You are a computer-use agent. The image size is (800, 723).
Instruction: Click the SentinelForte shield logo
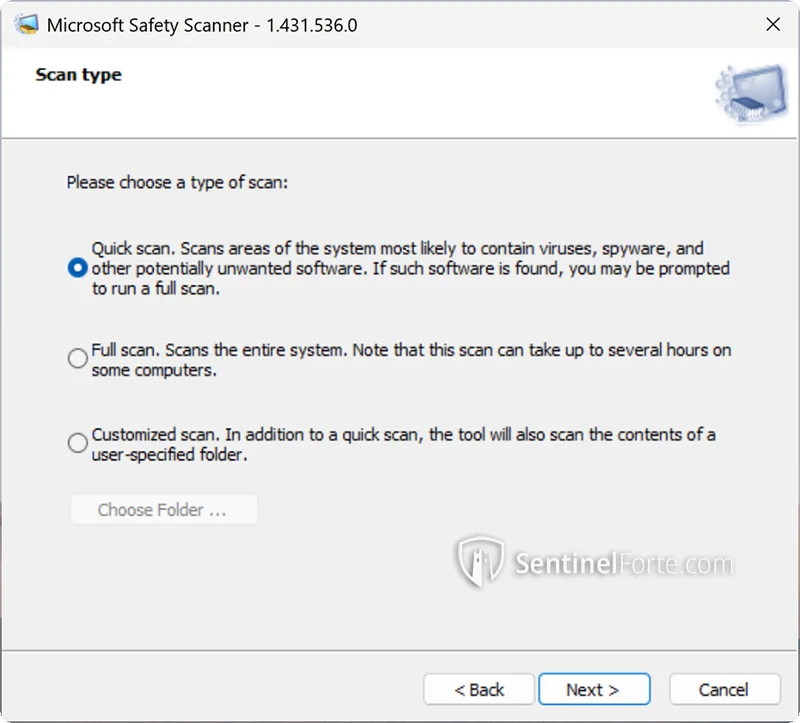(480, 562)
